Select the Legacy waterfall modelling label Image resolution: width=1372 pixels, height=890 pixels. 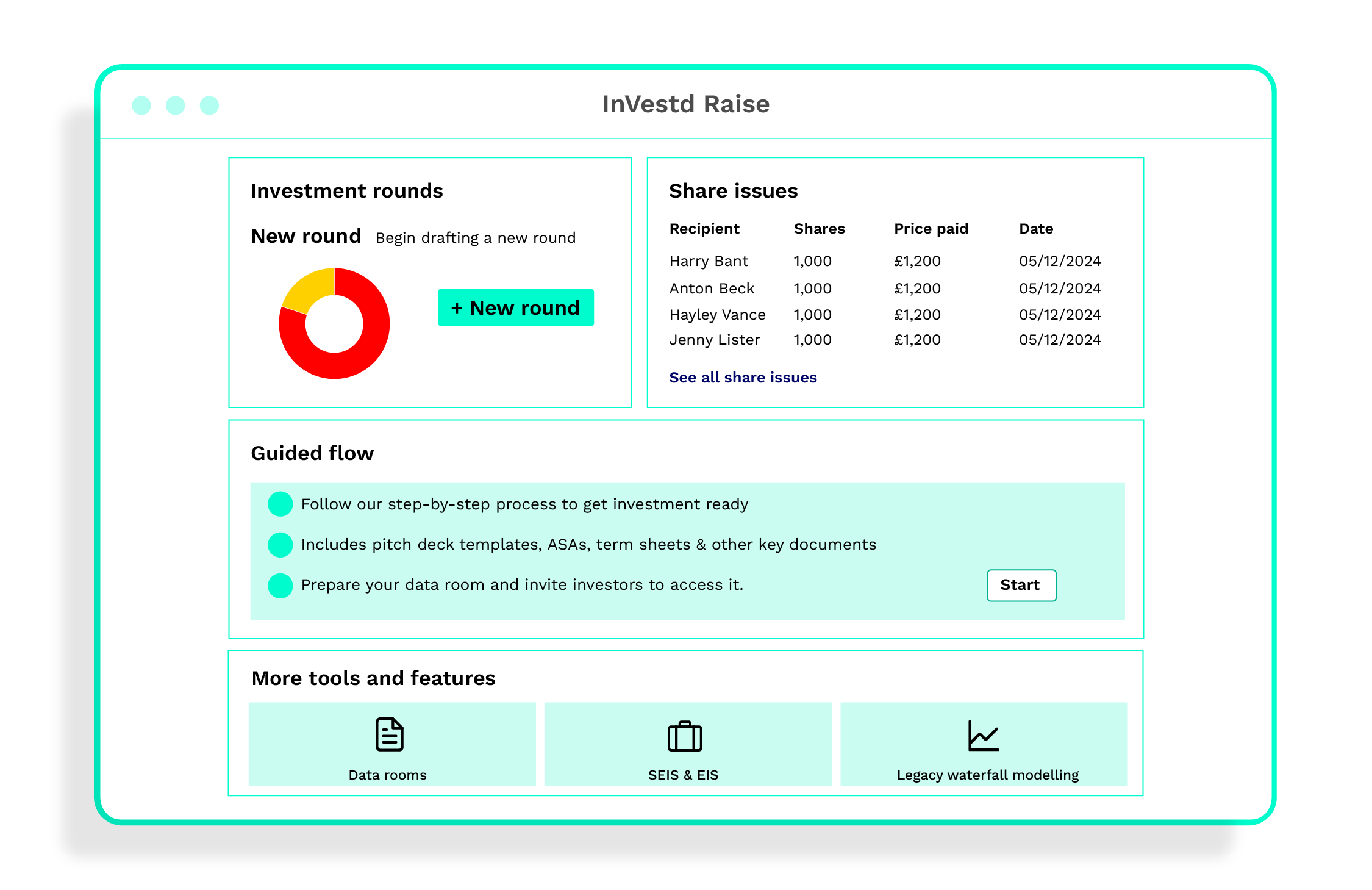(x=987, y=775)
